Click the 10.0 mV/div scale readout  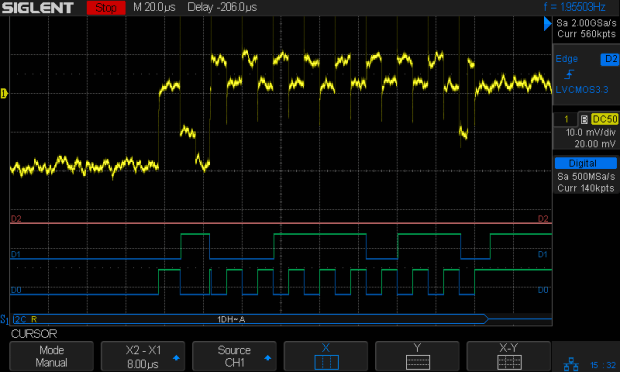(590, 132)
